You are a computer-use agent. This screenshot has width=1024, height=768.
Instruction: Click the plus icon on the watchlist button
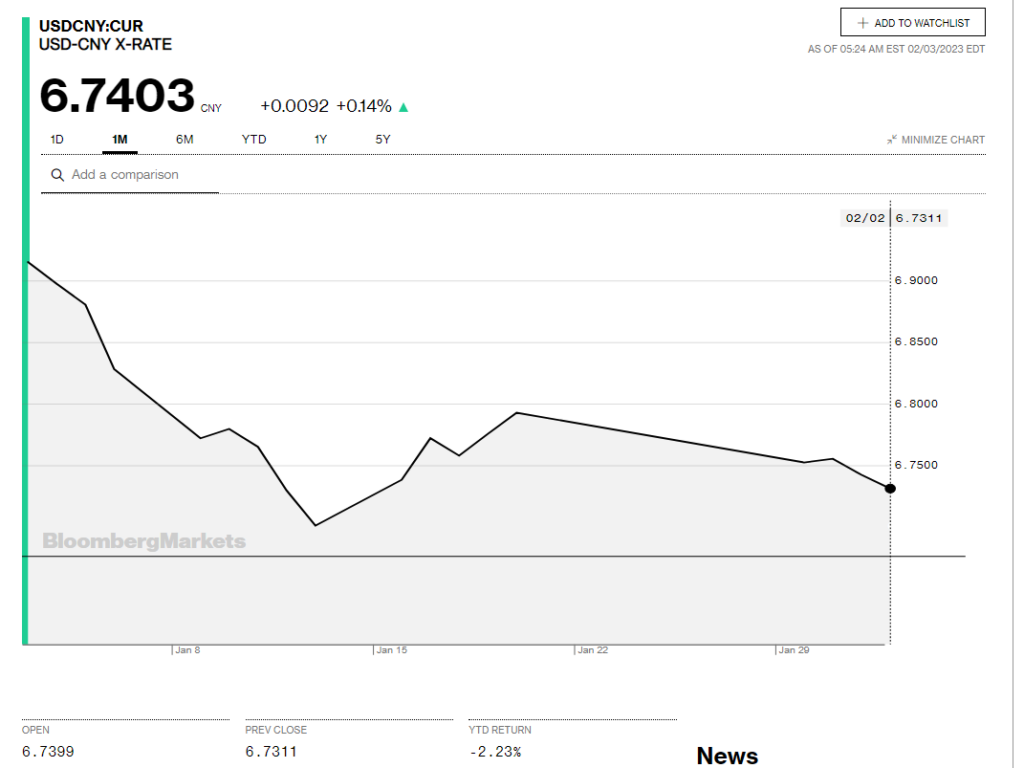(863, 23)
